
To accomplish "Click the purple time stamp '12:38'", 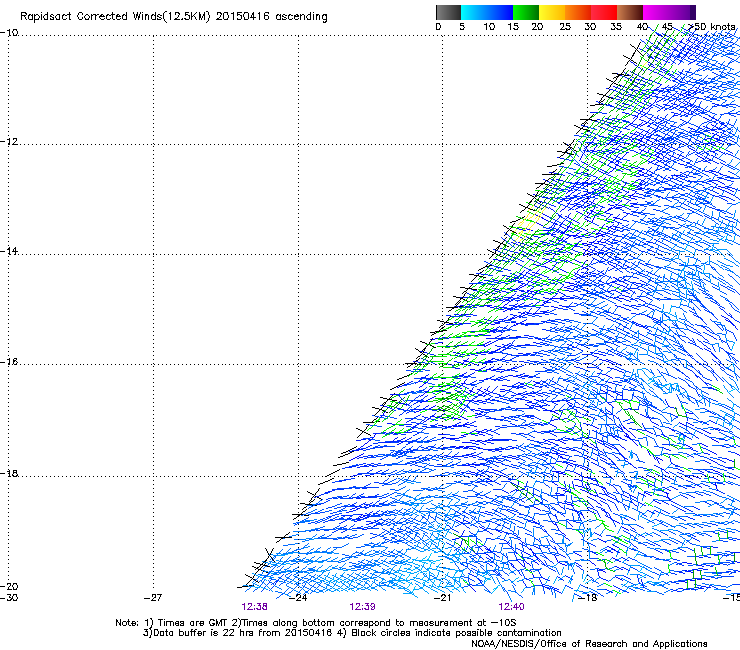I will (x=254, y=607).
